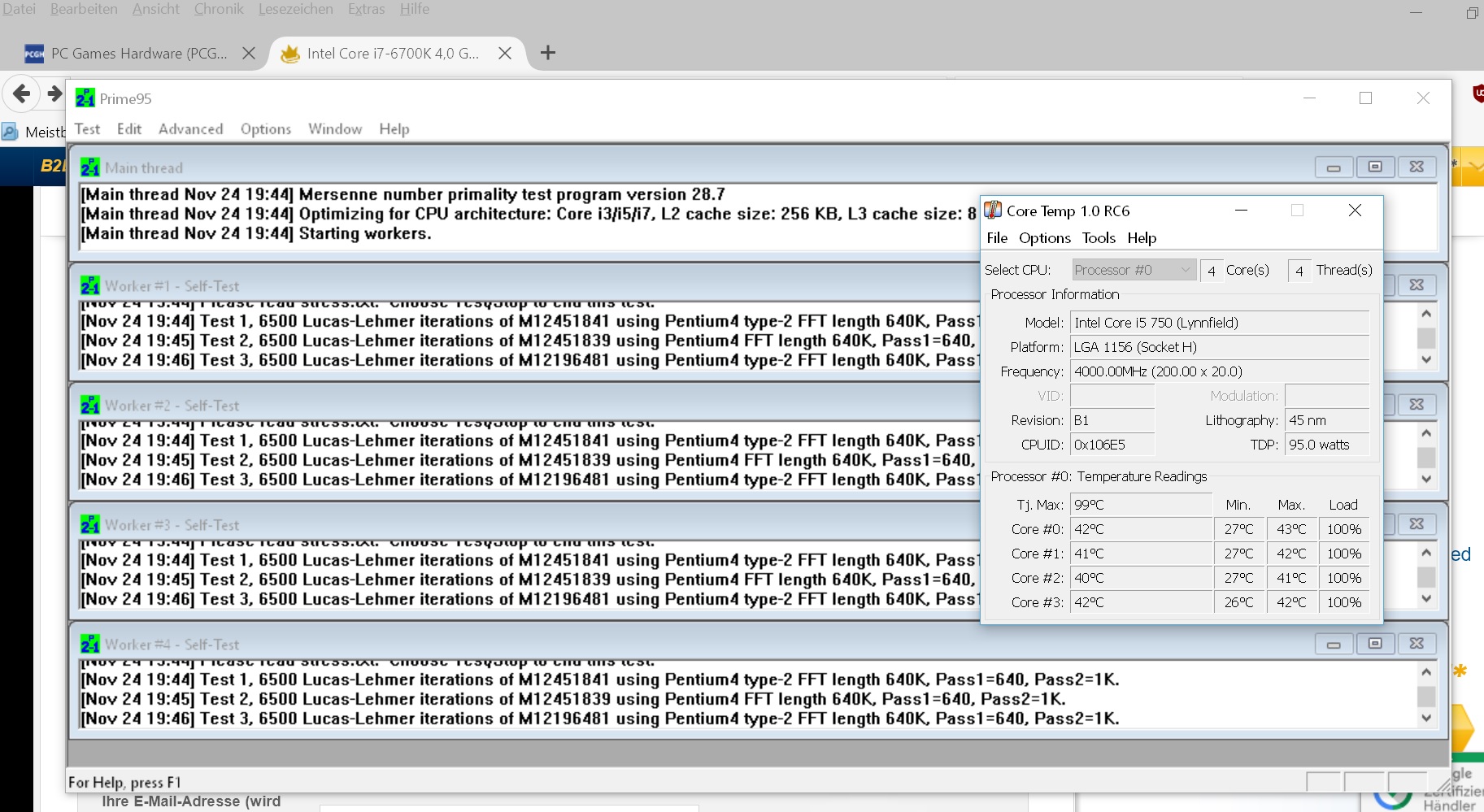The height and width of the screenshot is (812, 1484).
Task: Click the Core Temp title bar icon
Action: point(993,211)
